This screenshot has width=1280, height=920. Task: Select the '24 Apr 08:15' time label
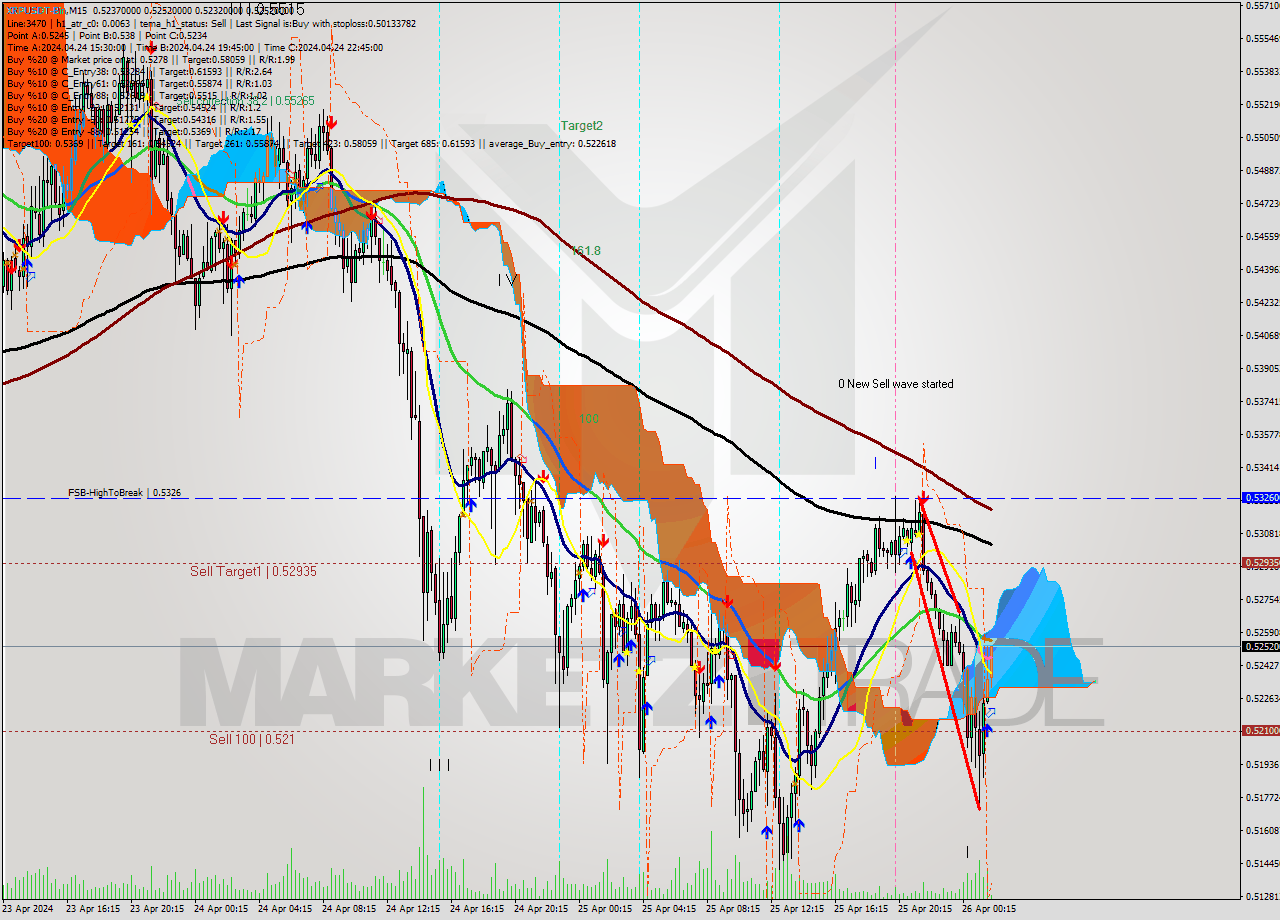[x=350, y=909]
